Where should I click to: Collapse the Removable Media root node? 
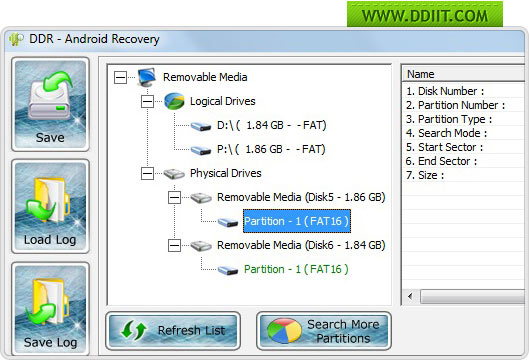(x=120, y=78)
